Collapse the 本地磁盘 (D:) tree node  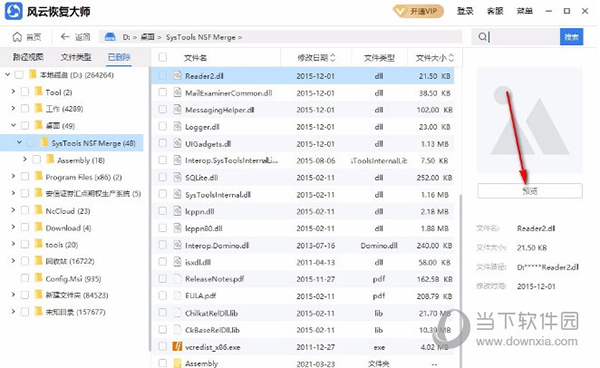click(7, 75)
